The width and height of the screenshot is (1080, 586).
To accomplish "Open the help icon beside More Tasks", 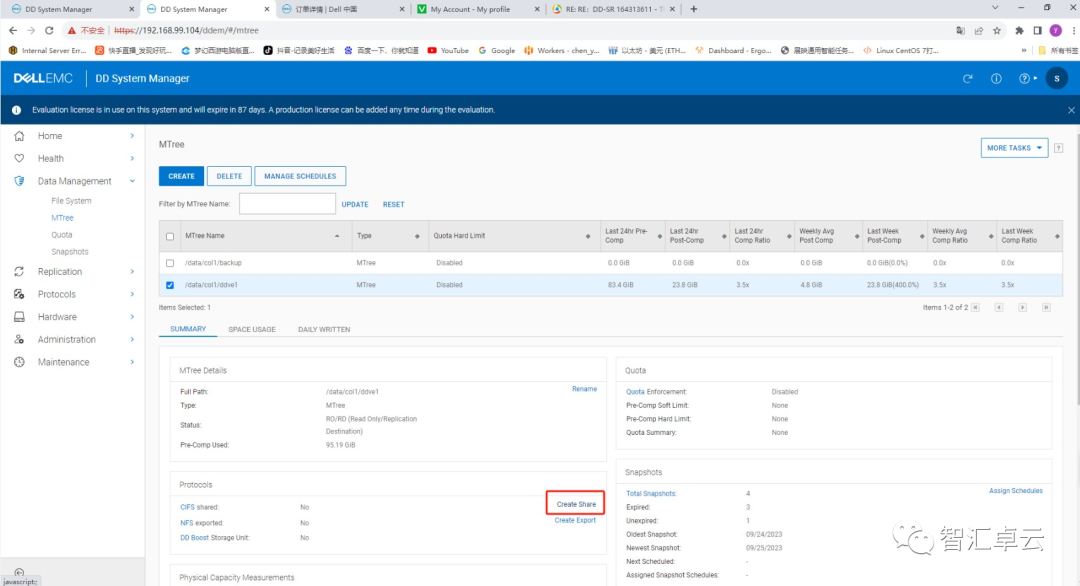I will (x=1059, y=148).
